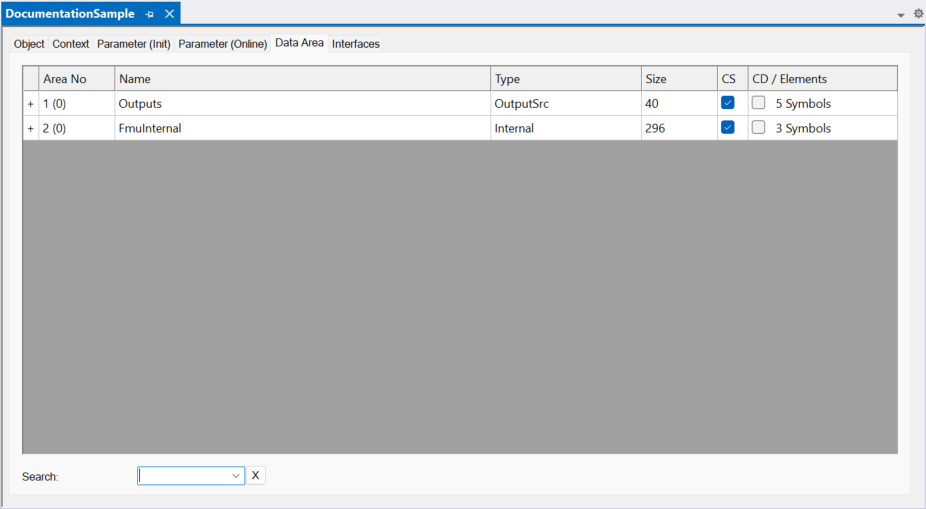
Task: Switch to the Object tab
Action: tap(29, 44)
